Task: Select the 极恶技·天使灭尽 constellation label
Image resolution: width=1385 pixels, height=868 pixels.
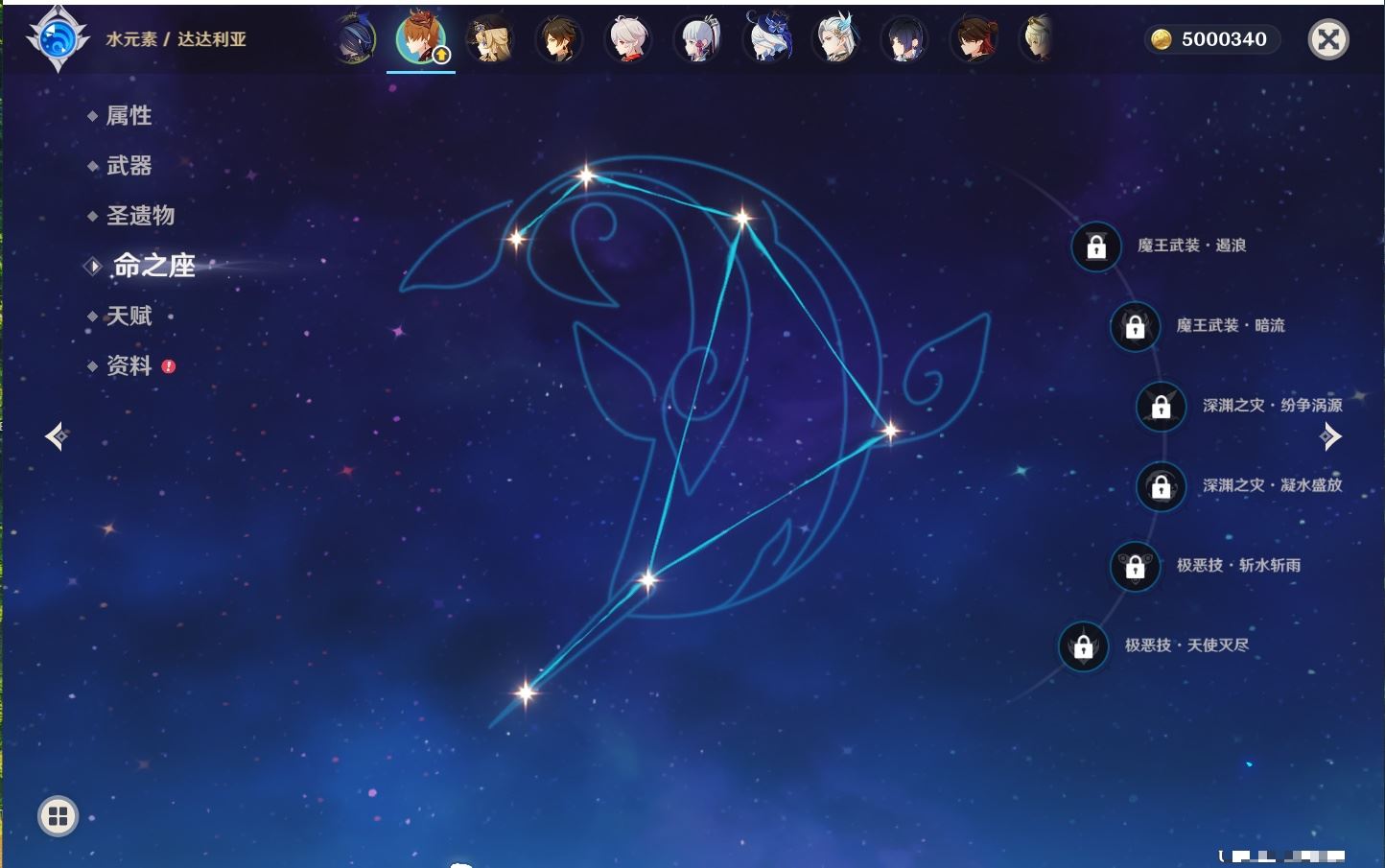Action: coord(1186,645)
